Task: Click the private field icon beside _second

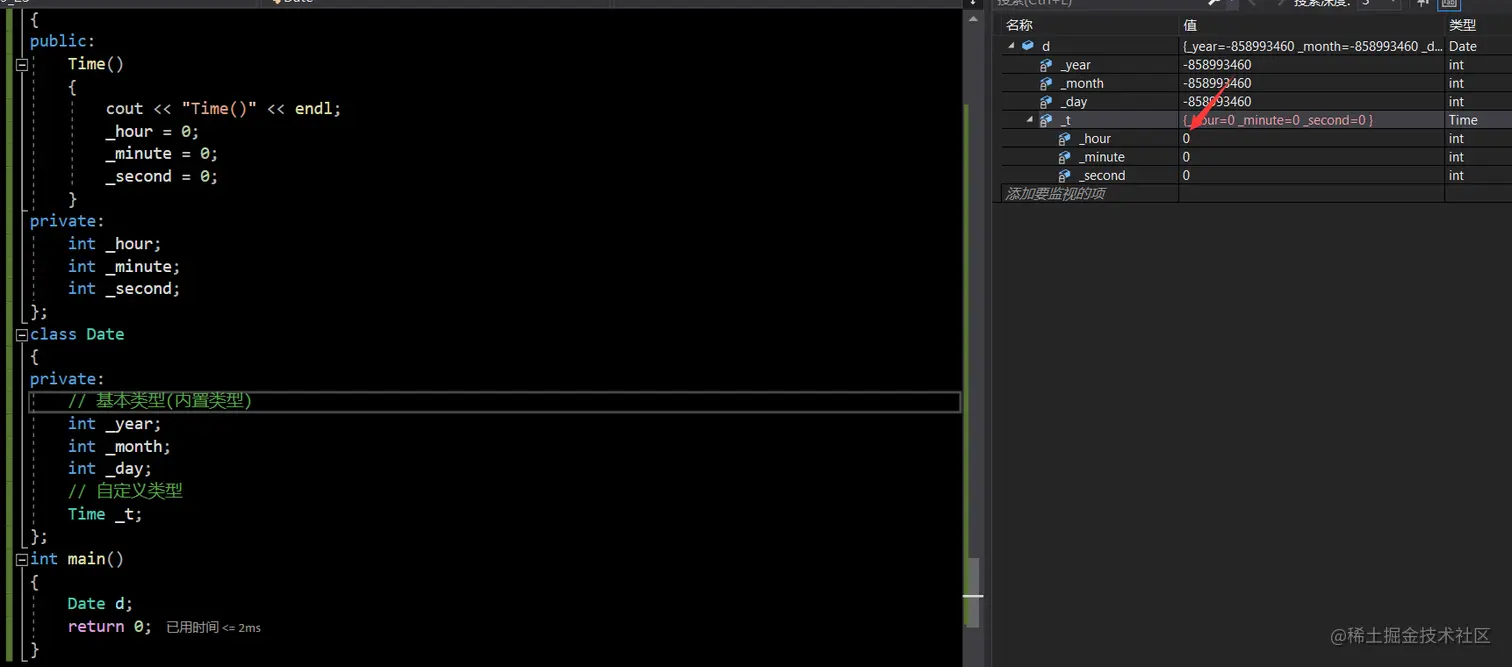Action: [x=1065, y=175]
